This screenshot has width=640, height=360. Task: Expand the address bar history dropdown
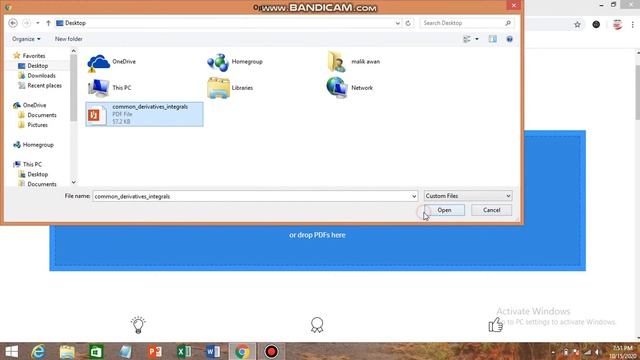click(x=398, y=23)
